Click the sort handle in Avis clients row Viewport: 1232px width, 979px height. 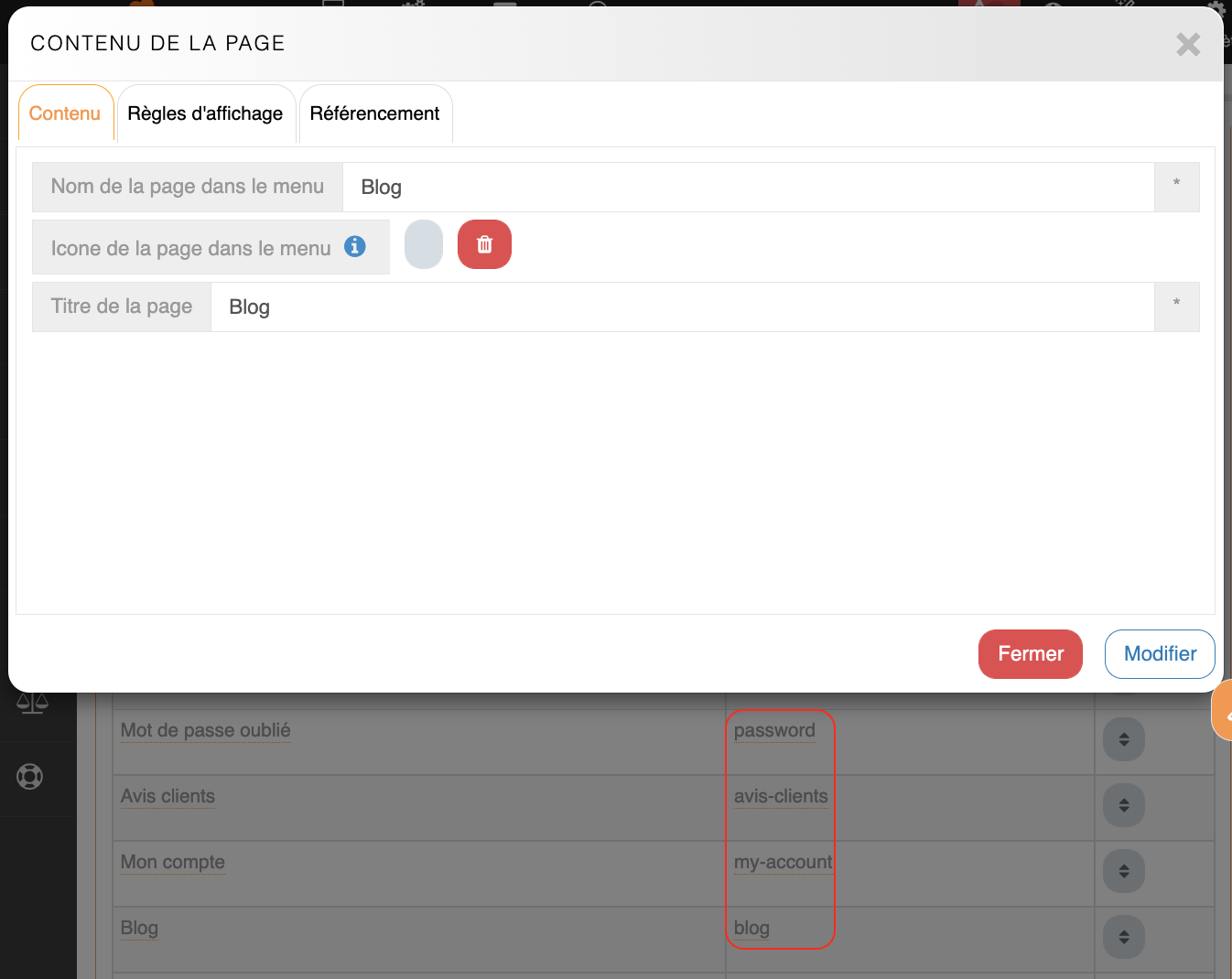(x=1123, y=805)
